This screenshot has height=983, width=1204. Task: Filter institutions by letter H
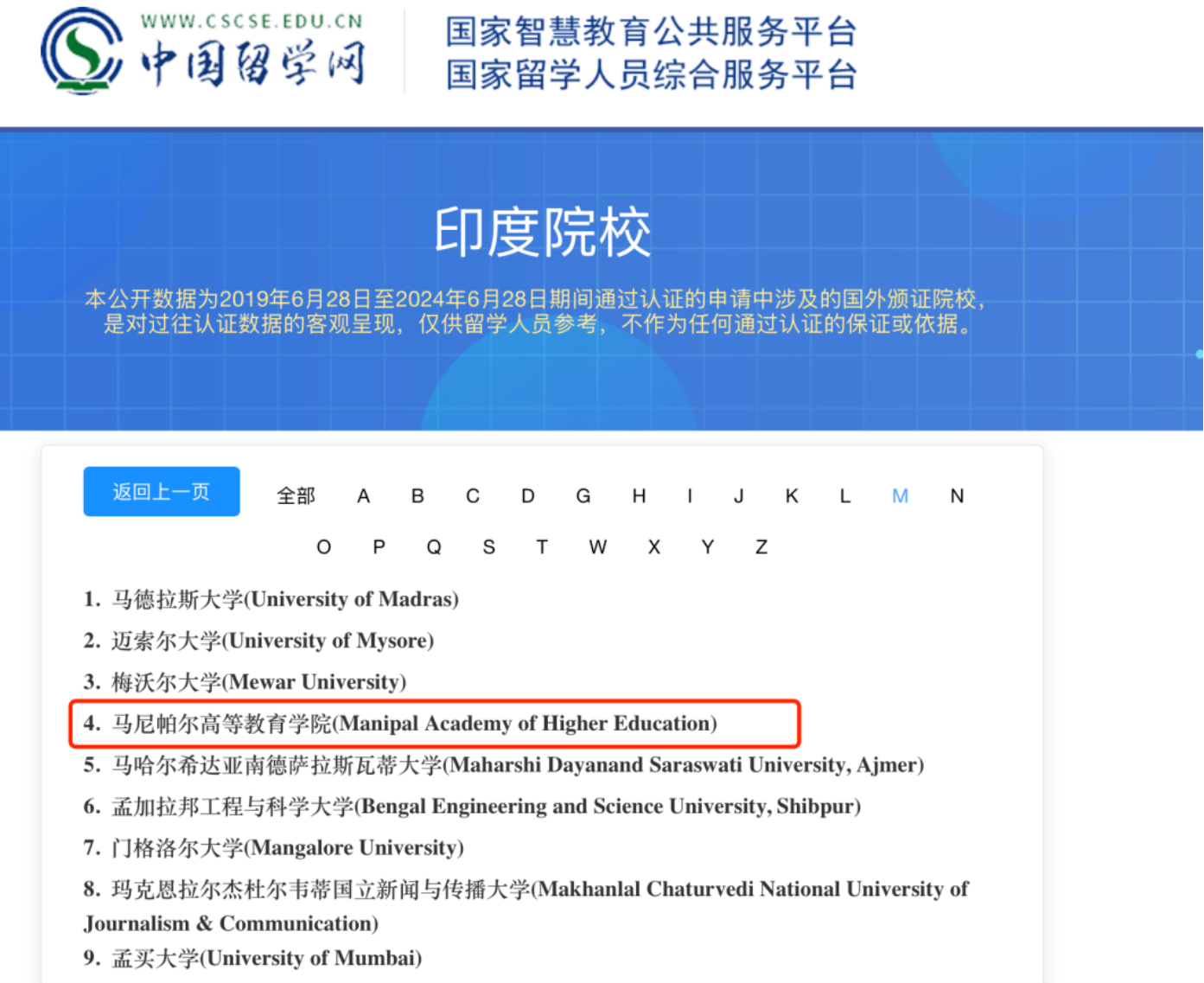coord(639,496)
